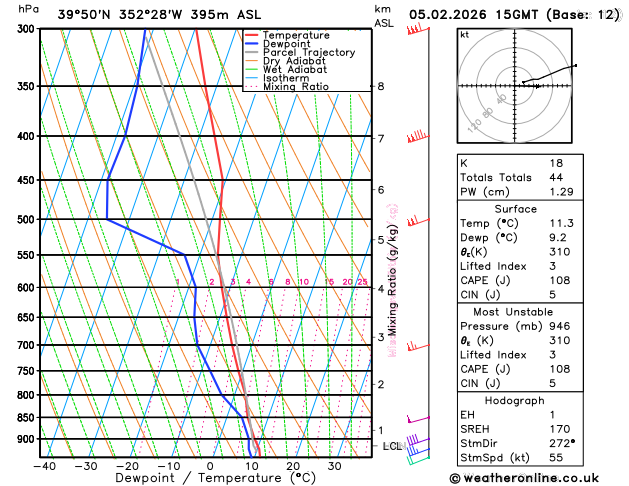Click the blue Dewpoint line swatch in legend

coord(252,44)
